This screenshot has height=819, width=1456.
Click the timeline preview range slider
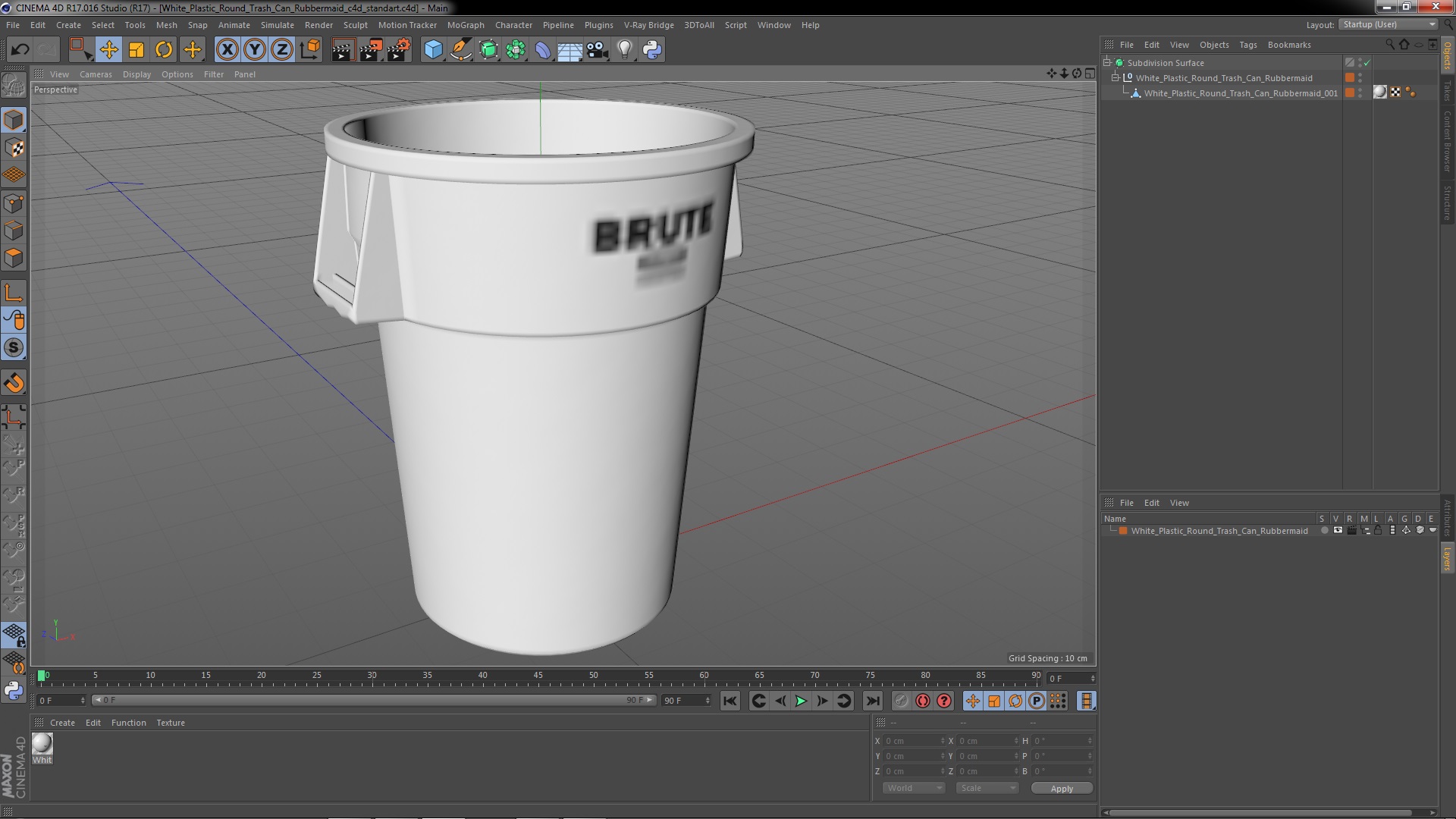374,700
